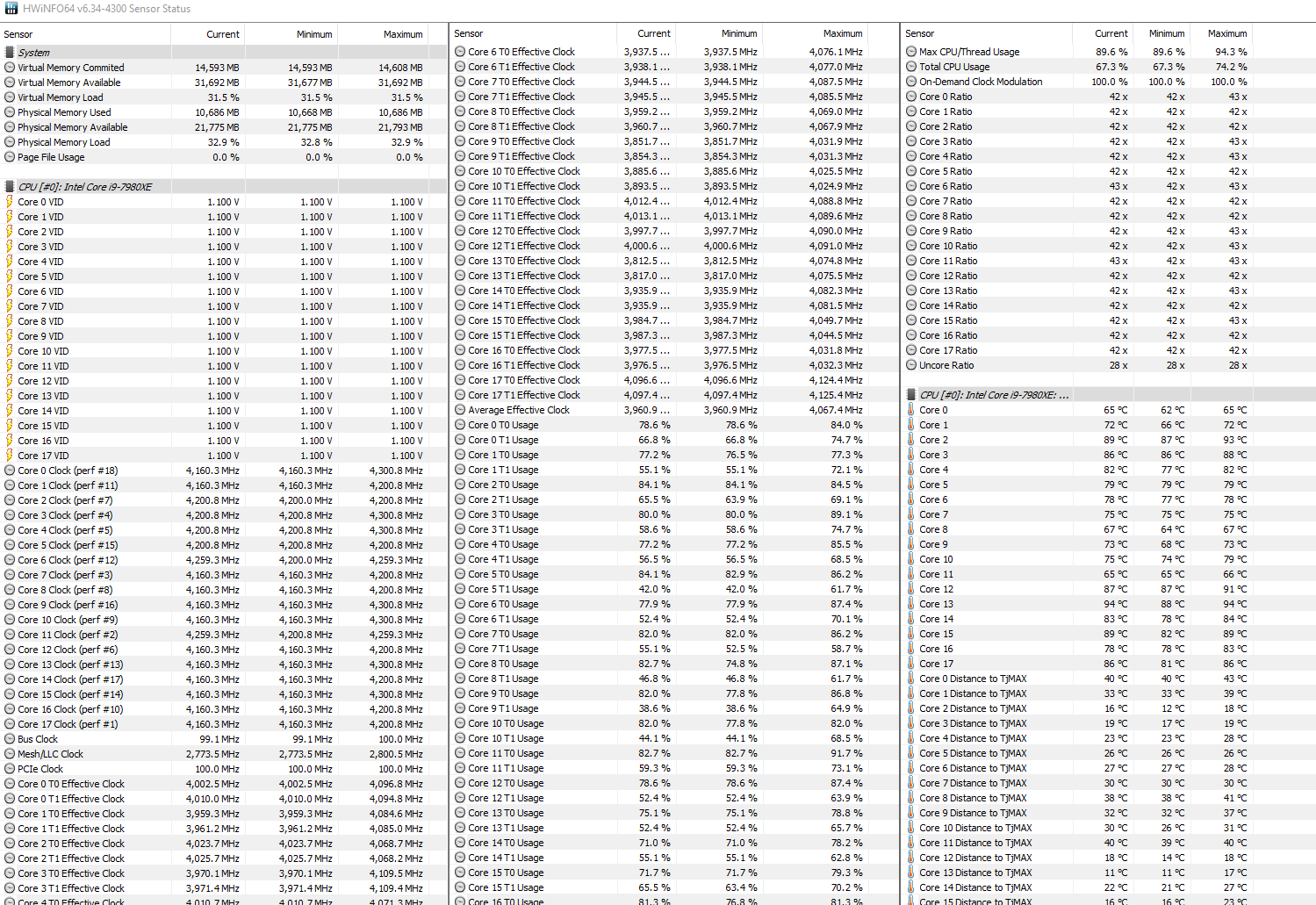
Task: Click the icon next to Core 0 T0 Usage
Action: point(460,425)
